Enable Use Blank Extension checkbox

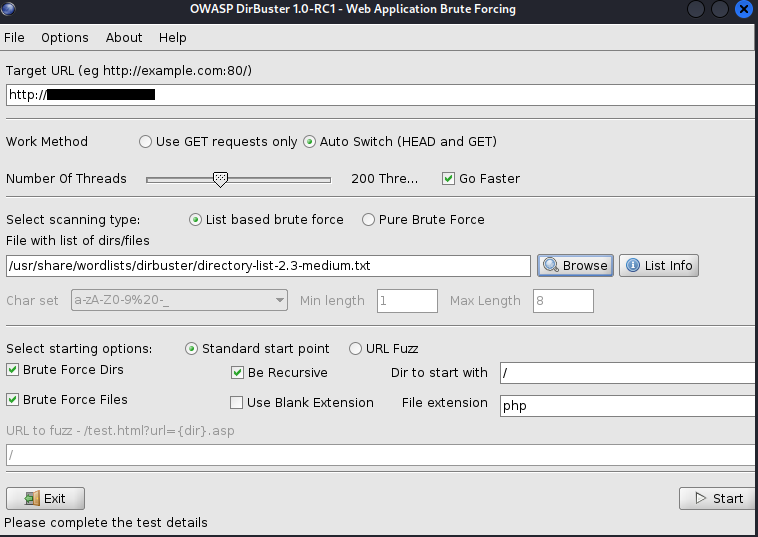point(237,403)
